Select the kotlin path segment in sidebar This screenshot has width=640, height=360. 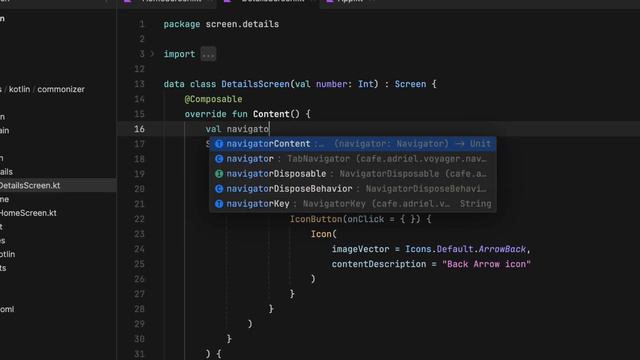20,89
